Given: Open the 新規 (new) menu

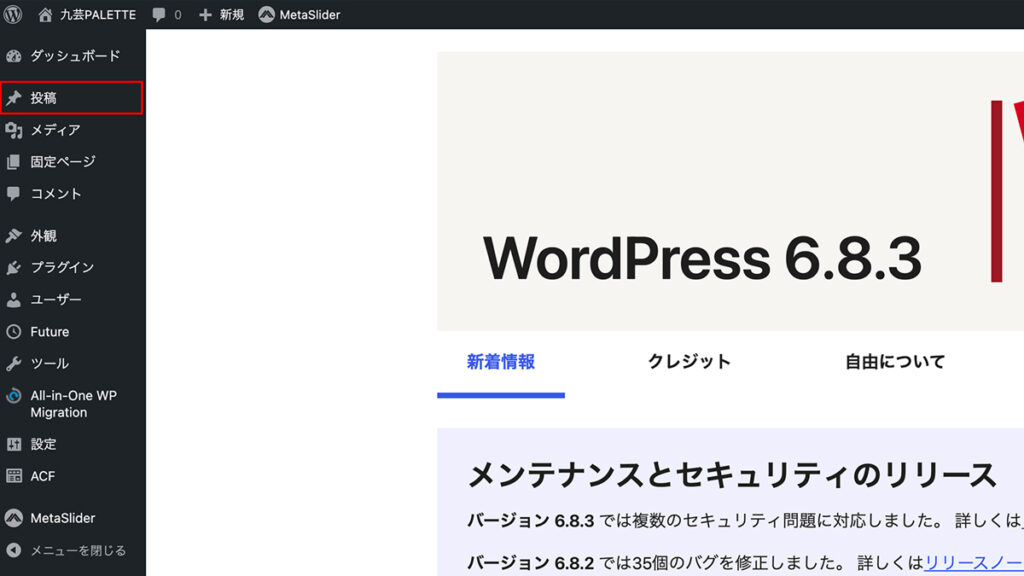Looking at the screenshot, I should [221, 15].
